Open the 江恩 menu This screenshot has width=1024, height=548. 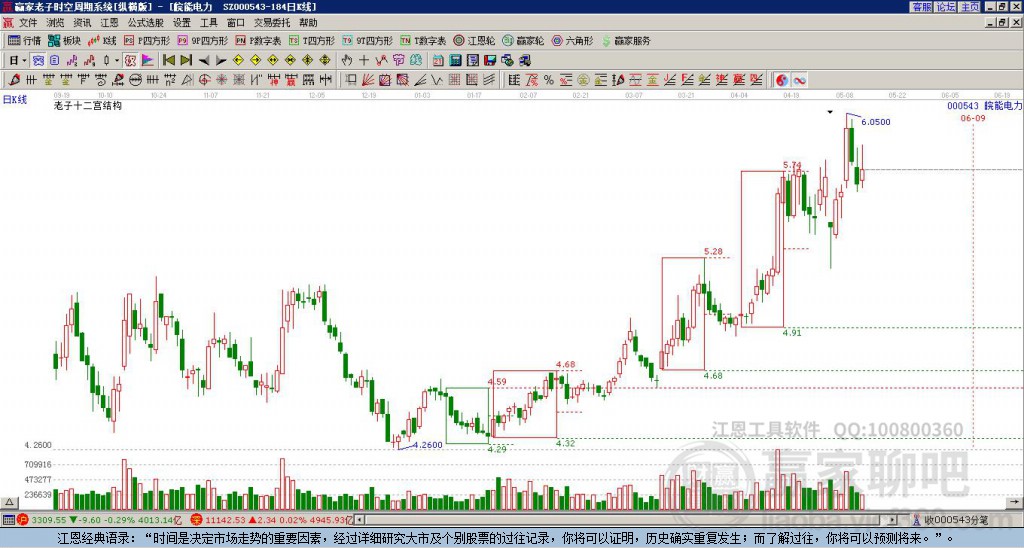109,23
